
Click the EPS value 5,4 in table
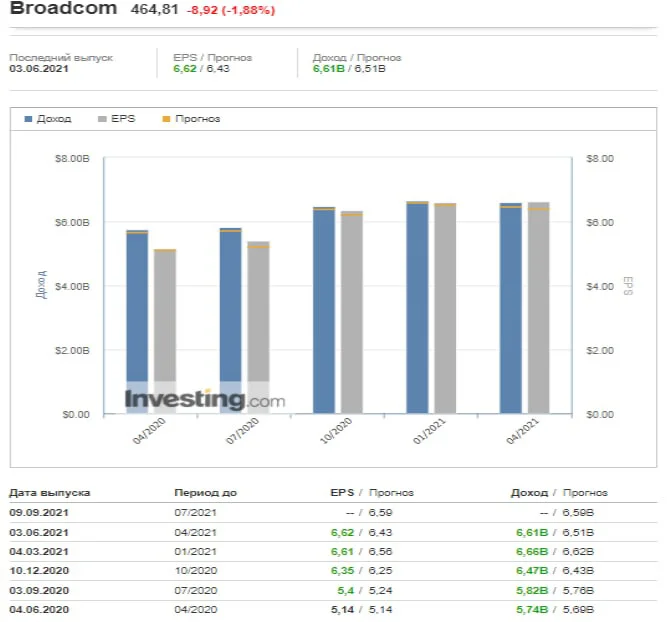(x=345, y=591)
